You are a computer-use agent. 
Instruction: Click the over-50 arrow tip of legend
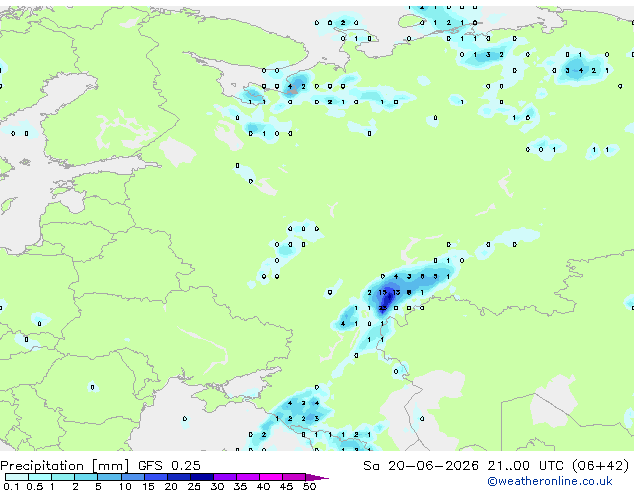point(317,477)
